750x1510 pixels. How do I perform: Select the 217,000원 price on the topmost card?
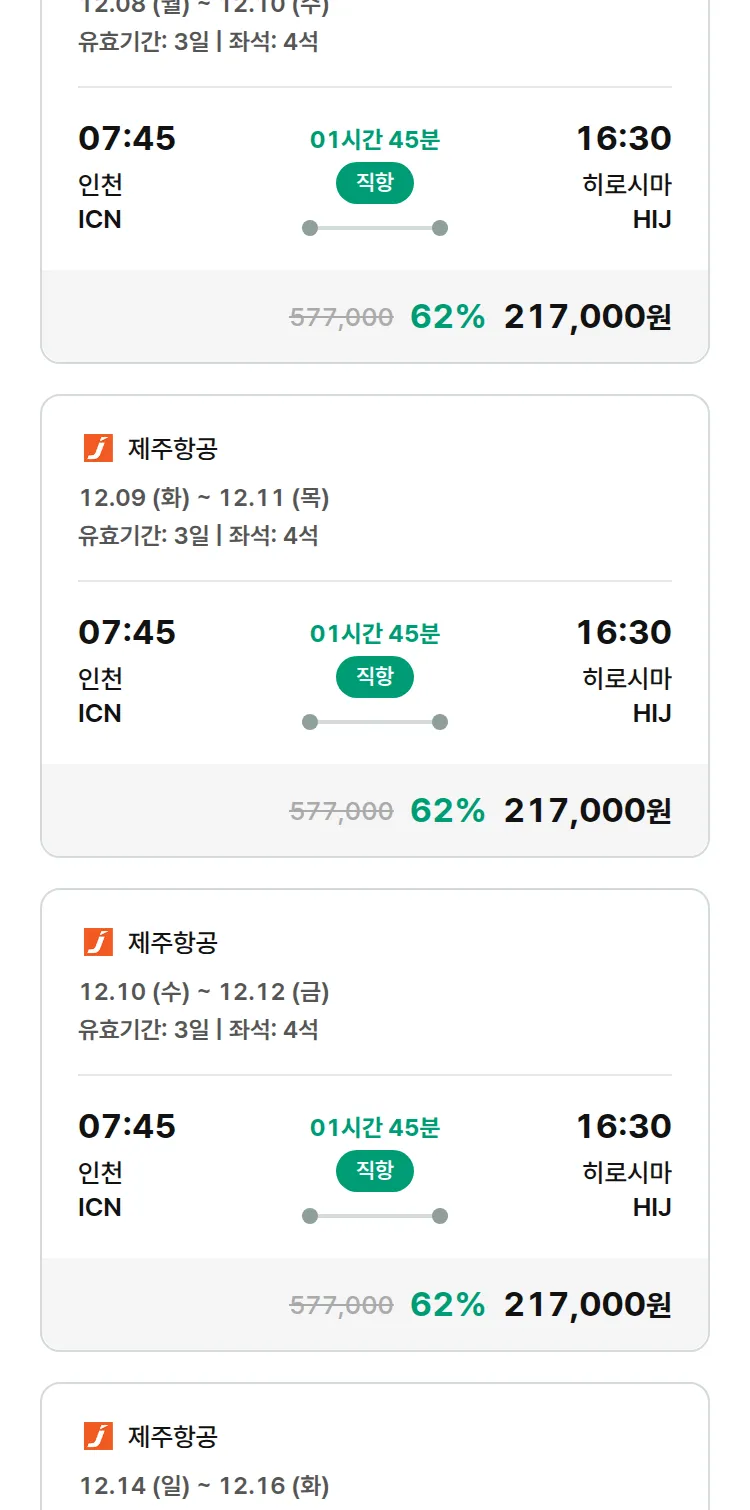587,316
